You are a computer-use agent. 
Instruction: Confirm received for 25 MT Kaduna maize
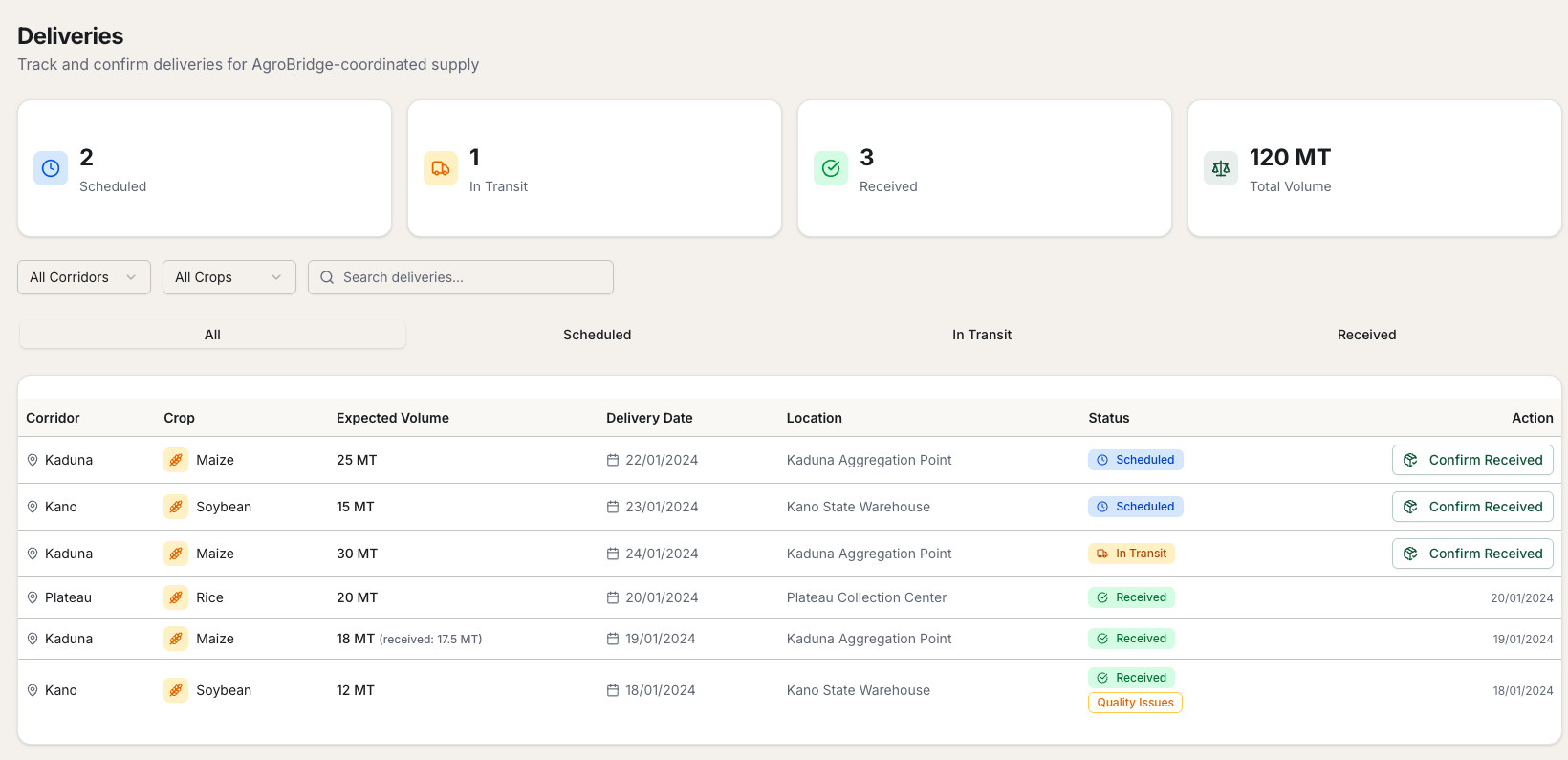[x=1472, y=460]
